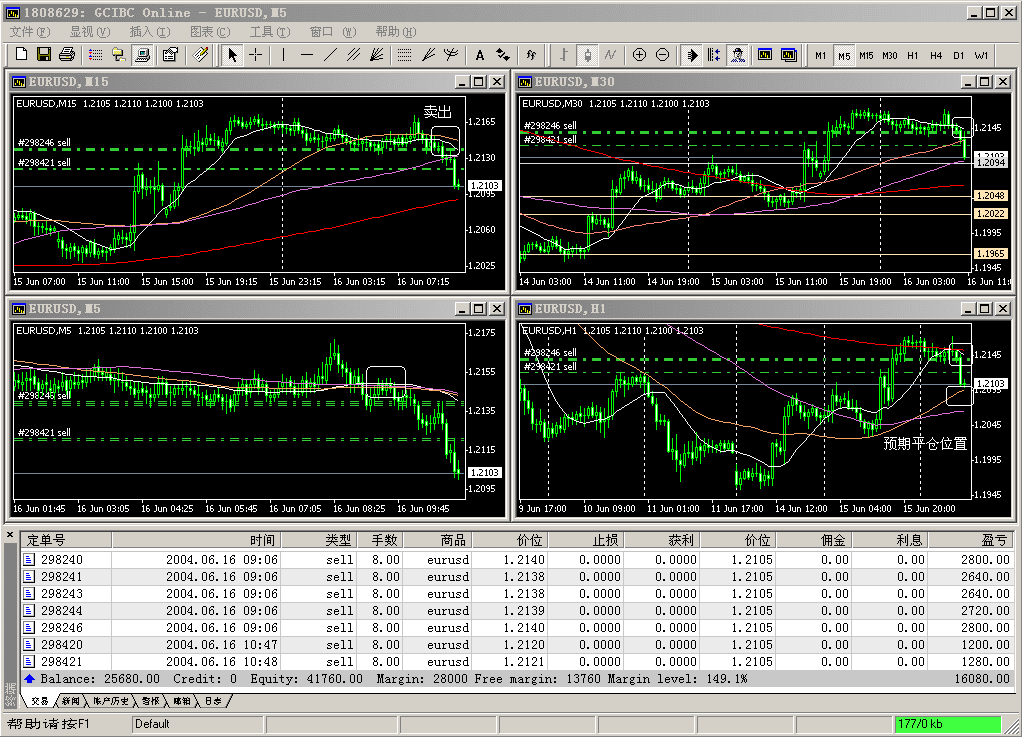Image resolution: width=1022 pixels, height=737 pixels.
Task: Switch chart to candlestick display mode
Action: [587, 54]
